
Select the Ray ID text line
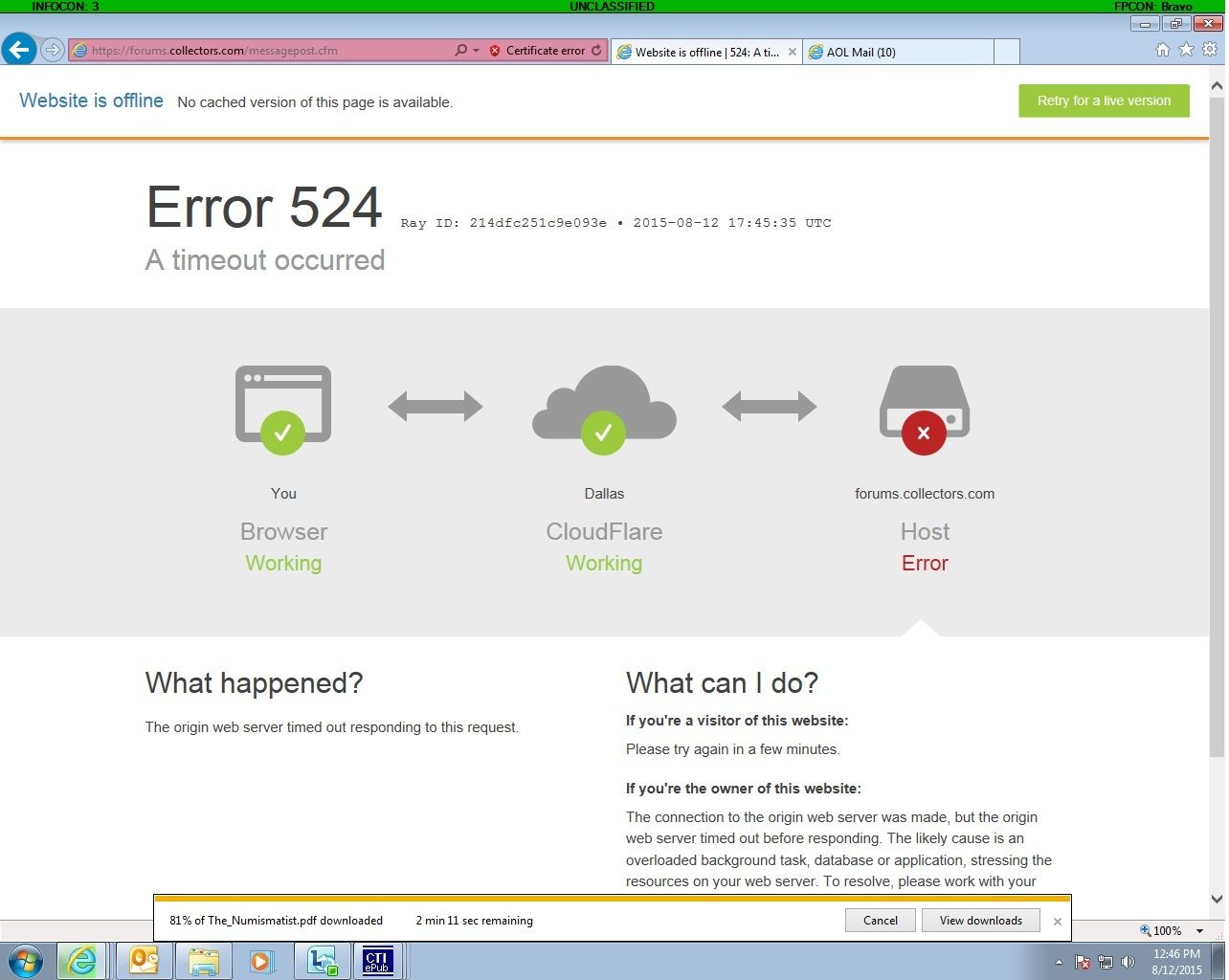click(615, 223)
